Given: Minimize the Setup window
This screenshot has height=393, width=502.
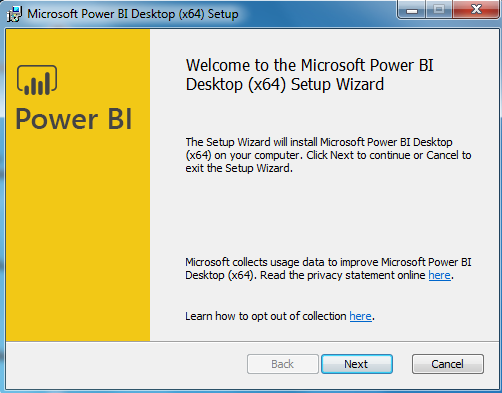Looking at the screenshot, I should pyautogui.click(x=412, y=10).
